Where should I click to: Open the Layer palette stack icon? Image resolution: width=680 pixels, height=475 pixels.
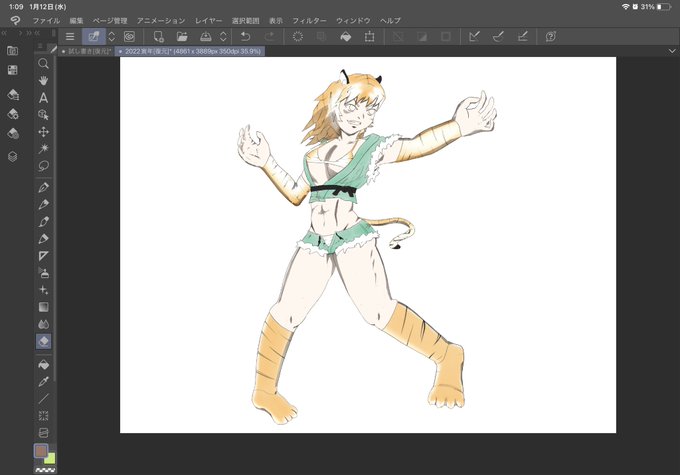13,156
